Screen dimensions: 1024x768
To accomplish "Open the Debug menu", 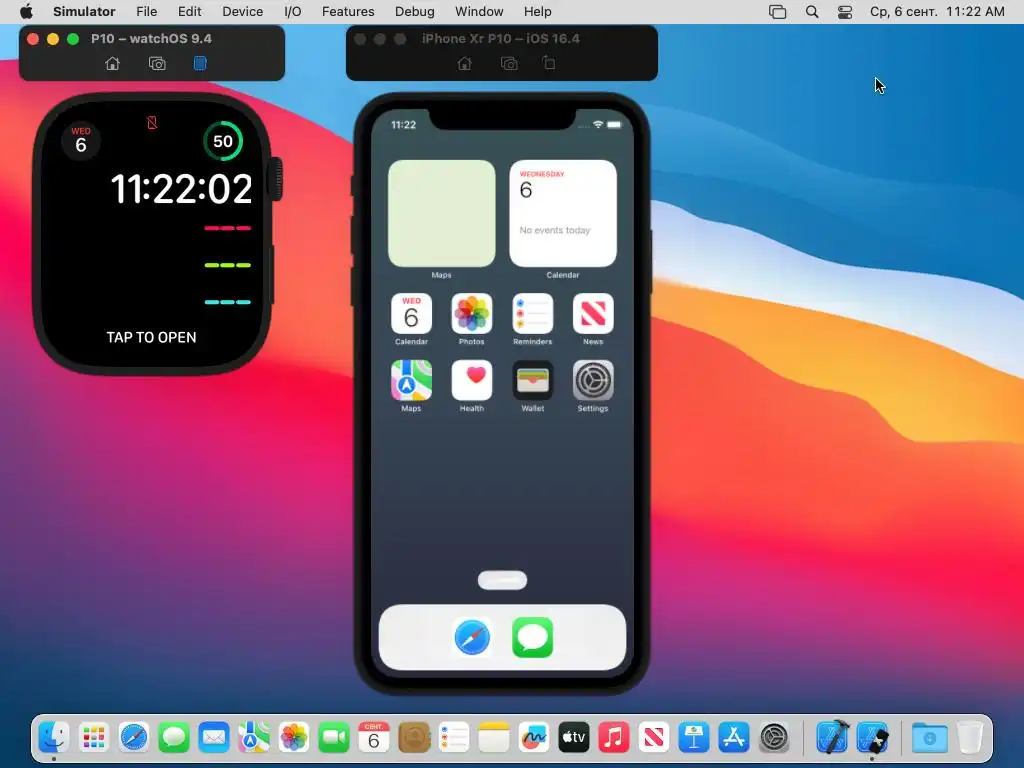I will pos(415,12).
